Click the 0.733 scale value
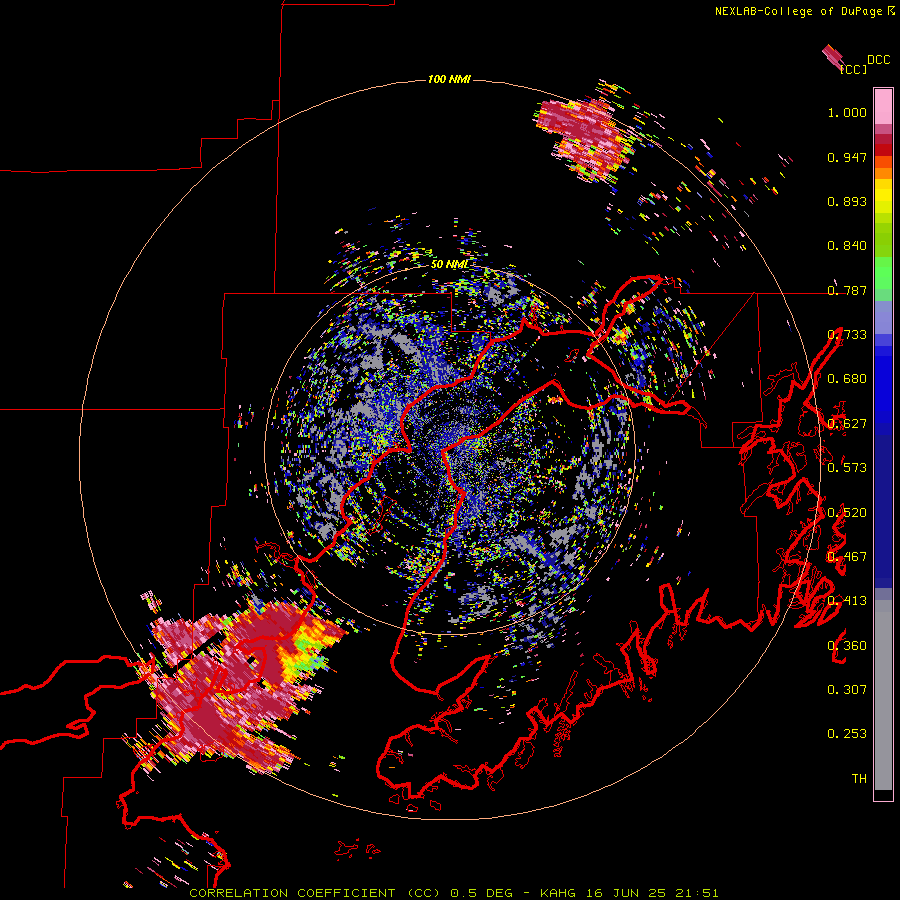 847,335
